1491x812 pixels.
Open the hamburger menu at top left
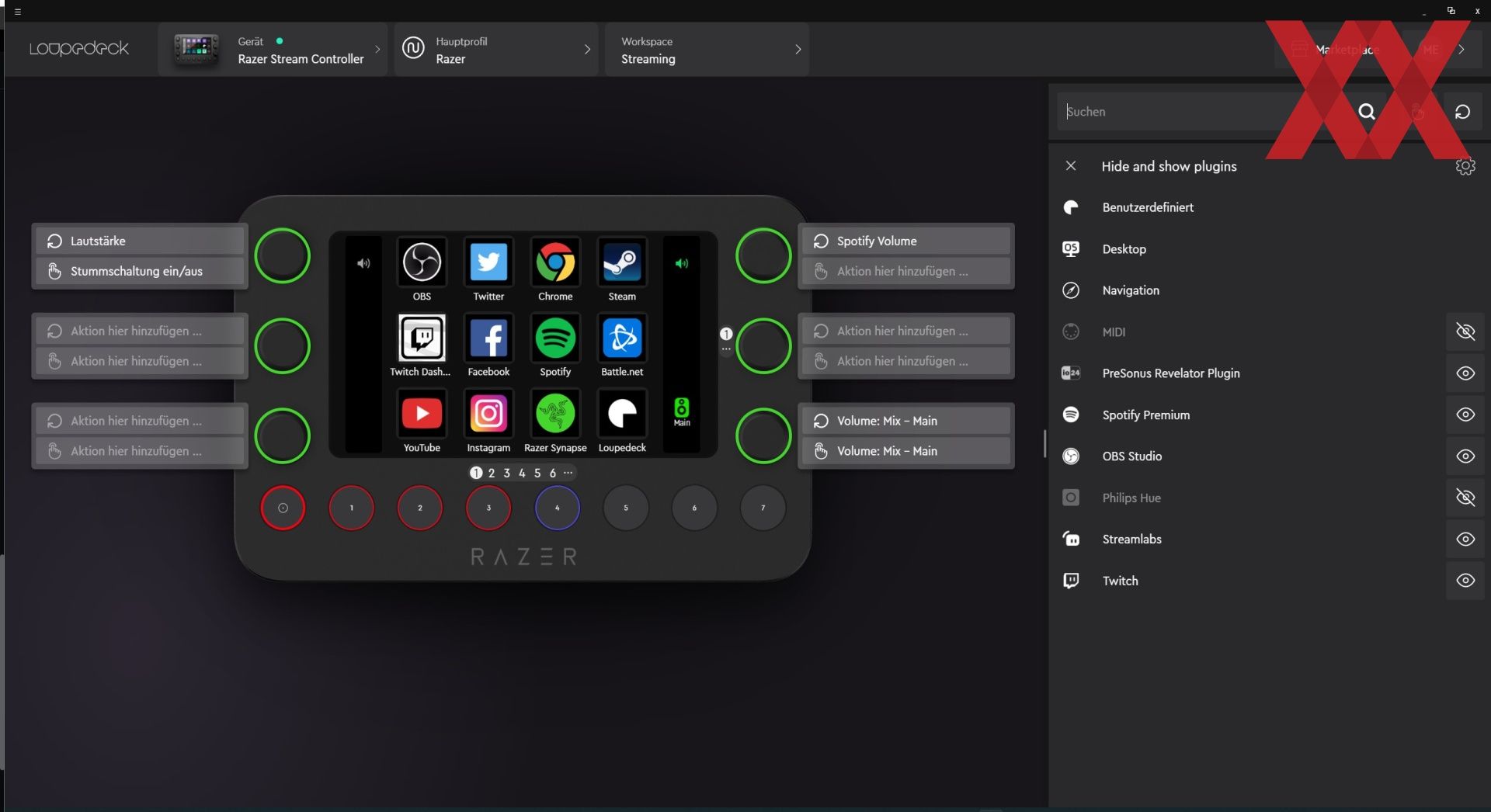pos(17,12)
